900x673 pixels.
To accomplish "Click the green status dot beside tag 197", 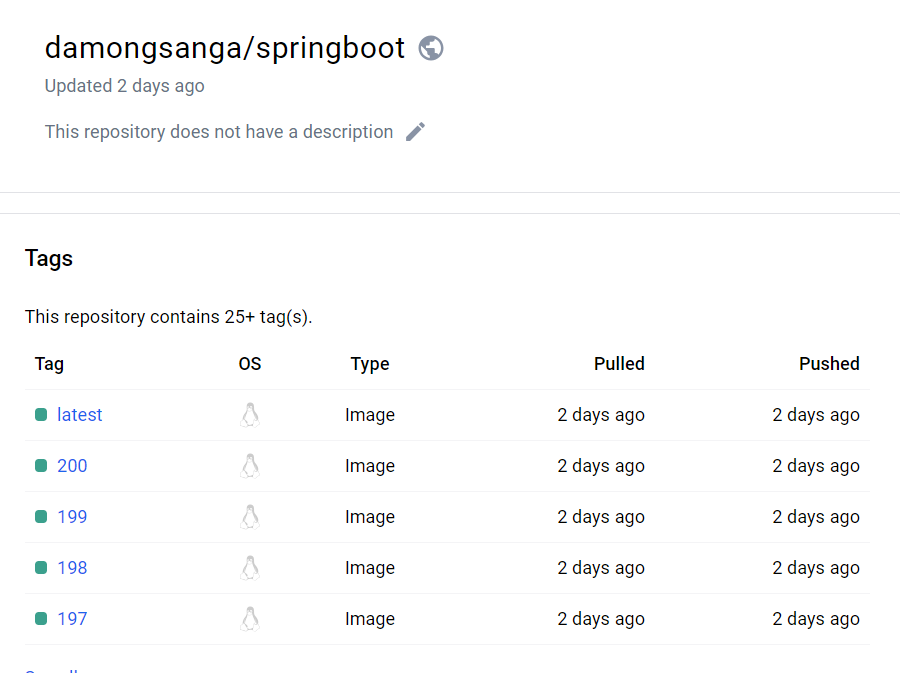I will [41, 619].
